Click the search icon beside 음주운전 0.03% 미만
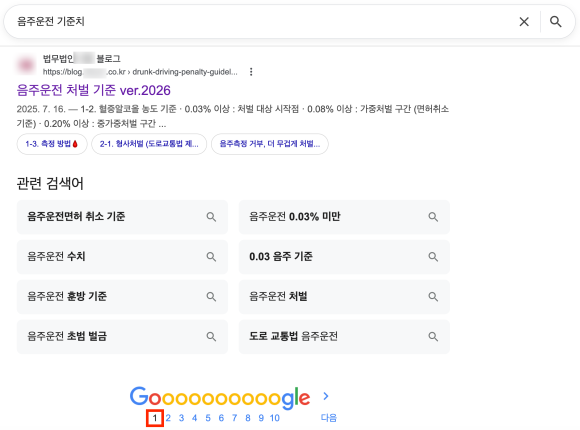Image resolution: width=580 pixels, height=430 pixels. coord(433,217)
